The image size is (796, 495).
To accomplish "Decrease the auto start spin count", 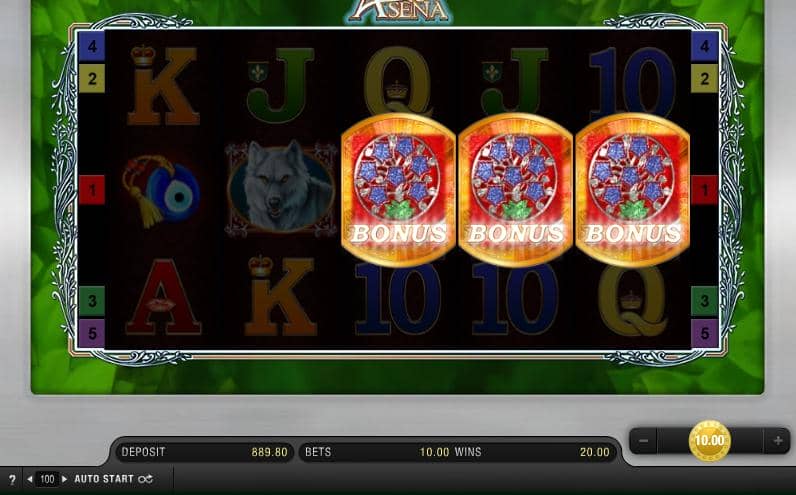I will pos(30,479).
